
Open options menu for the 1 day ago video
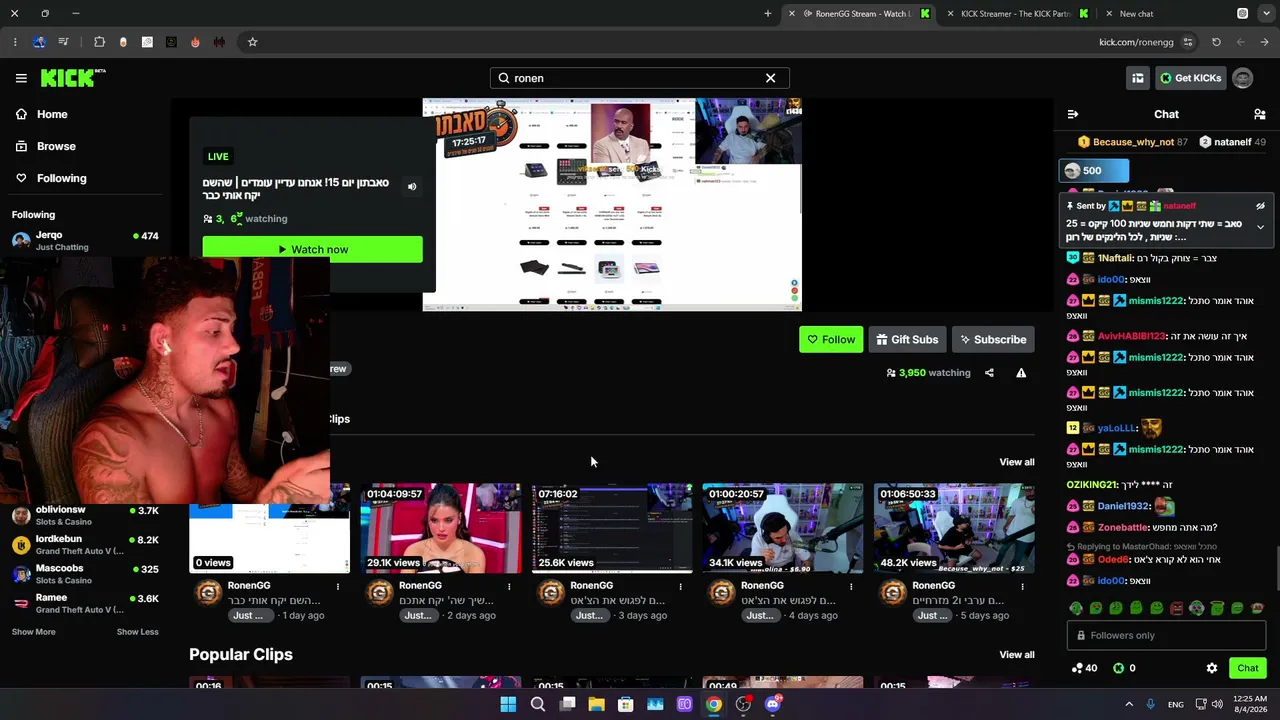[x=338, y=586]
